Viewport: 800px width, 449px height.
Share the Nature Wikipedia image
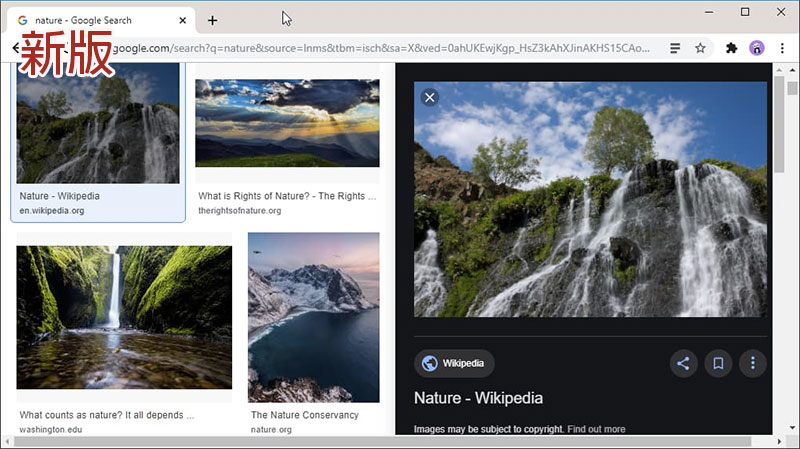pyautogui.click(x=683, y=363)
